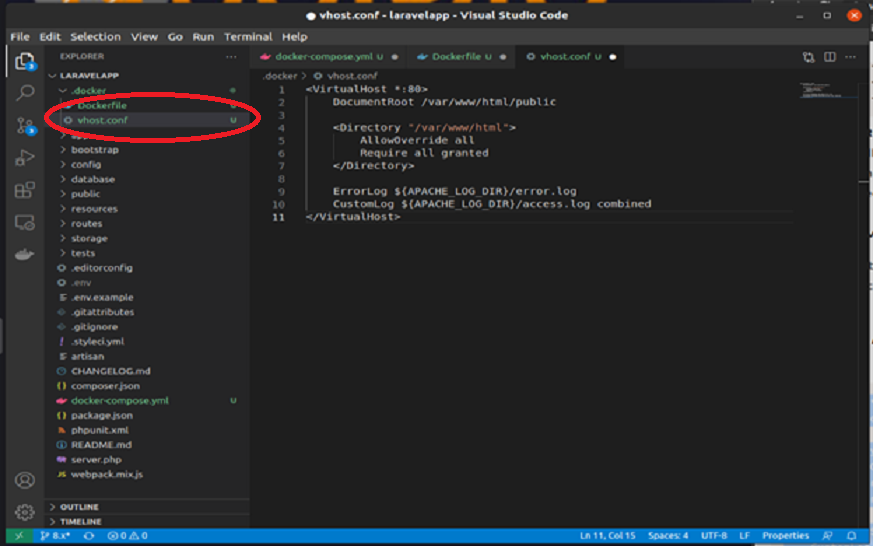Open the Accounts icon
The height and width of the screenshot is (546, 873).
click(24, 480)
